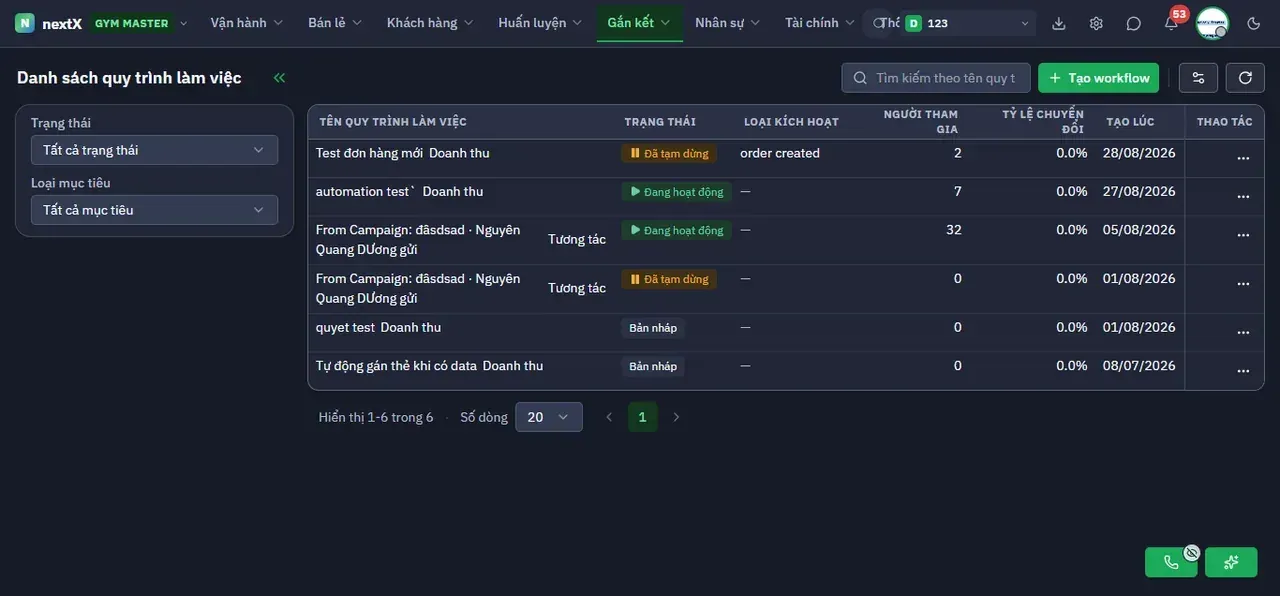Open the Tài chính menu

[x=820, y=23]
